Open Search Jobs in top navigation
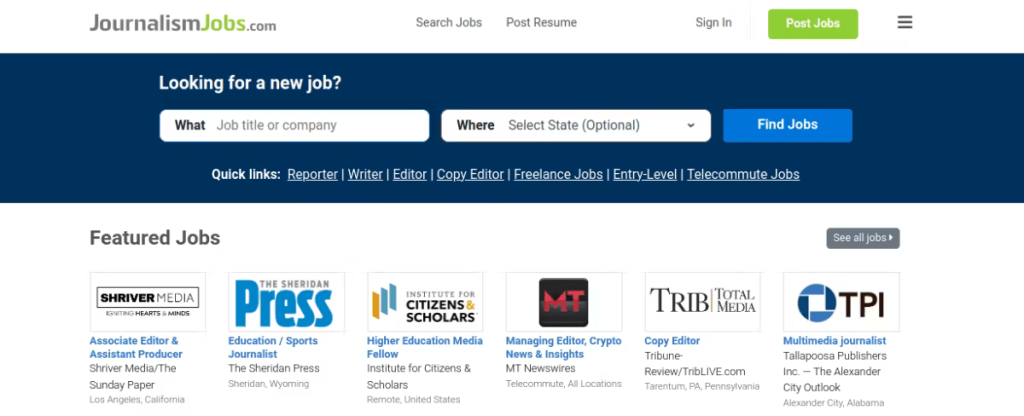This screenshot has height=416, width=1024. pos(449,23)
